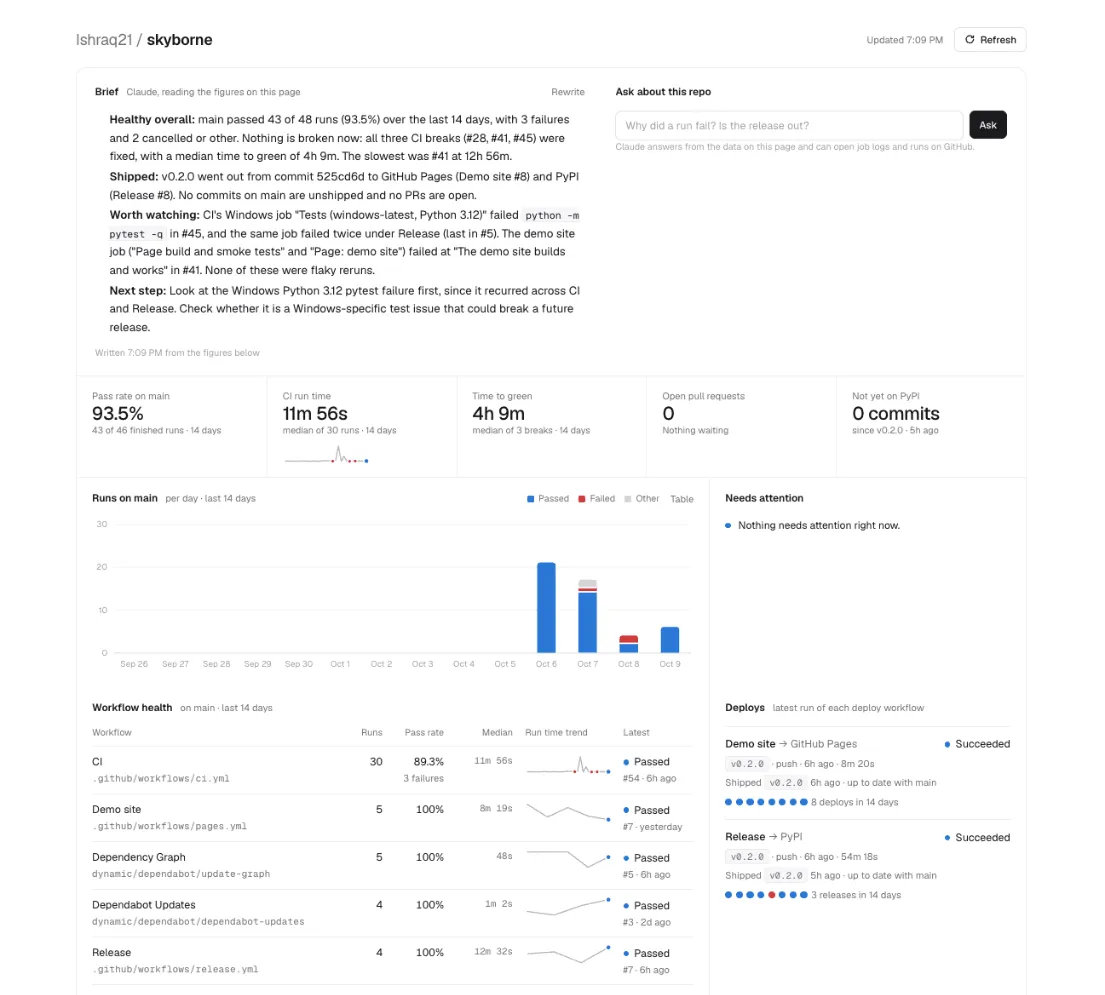Click the 'Release → PyPI' deploy heading
The width and height of the screenshot is (1105, 995).
point(763,837)
